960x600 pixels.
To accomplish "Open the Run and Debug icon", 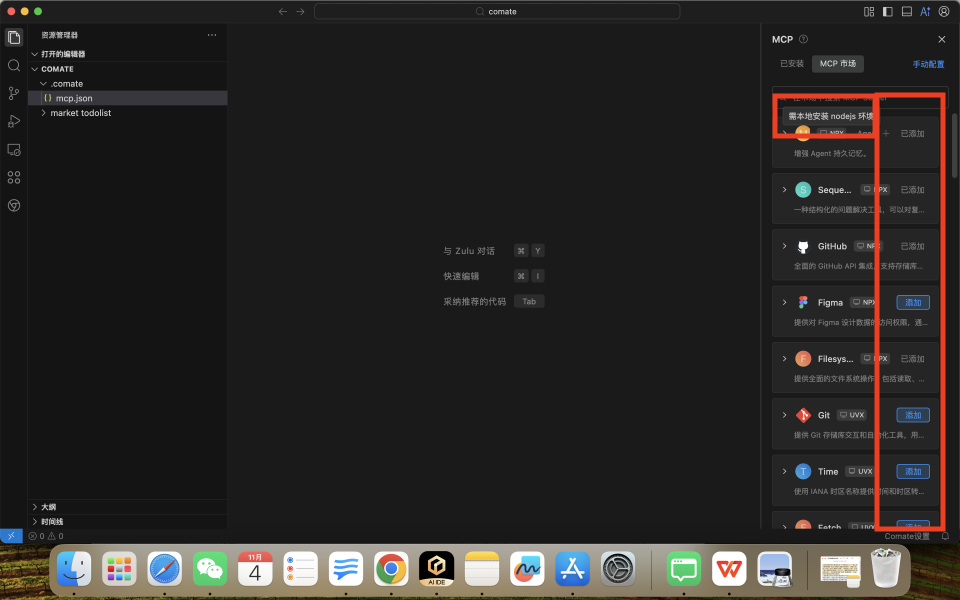I will (x=14, y=121).
